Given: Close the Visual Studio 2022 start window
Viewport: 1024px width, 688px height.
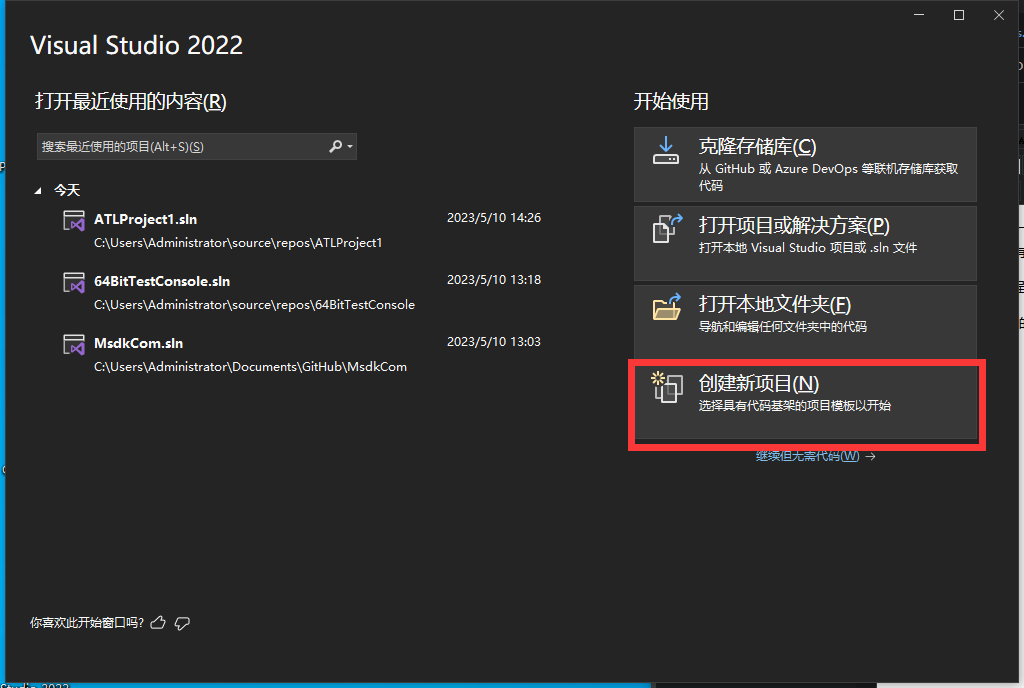Looking at the screenshot, I should coord(999,15).
